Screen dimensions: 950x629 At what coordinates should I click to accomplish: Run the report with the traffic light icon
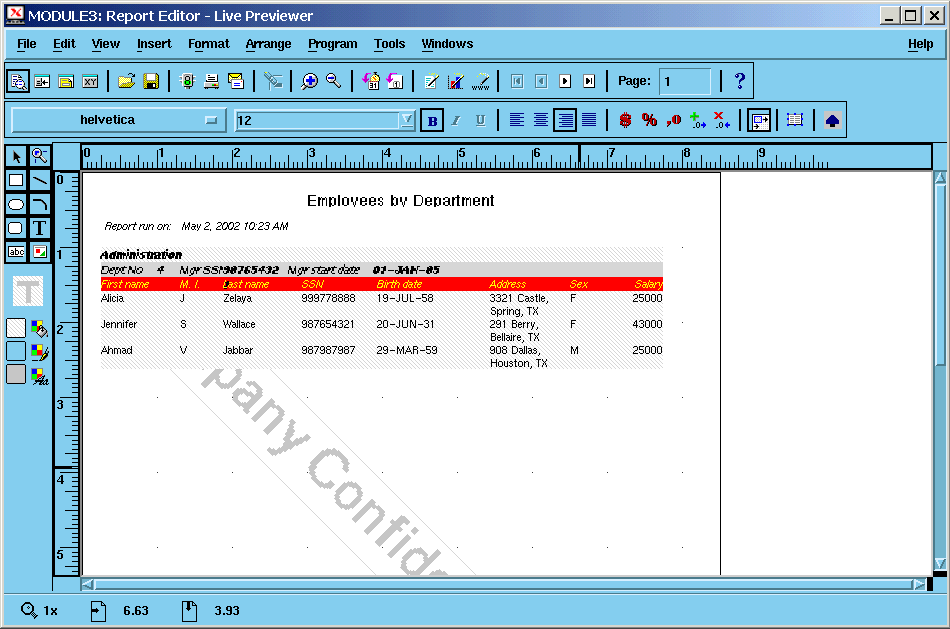click(188, 81)
